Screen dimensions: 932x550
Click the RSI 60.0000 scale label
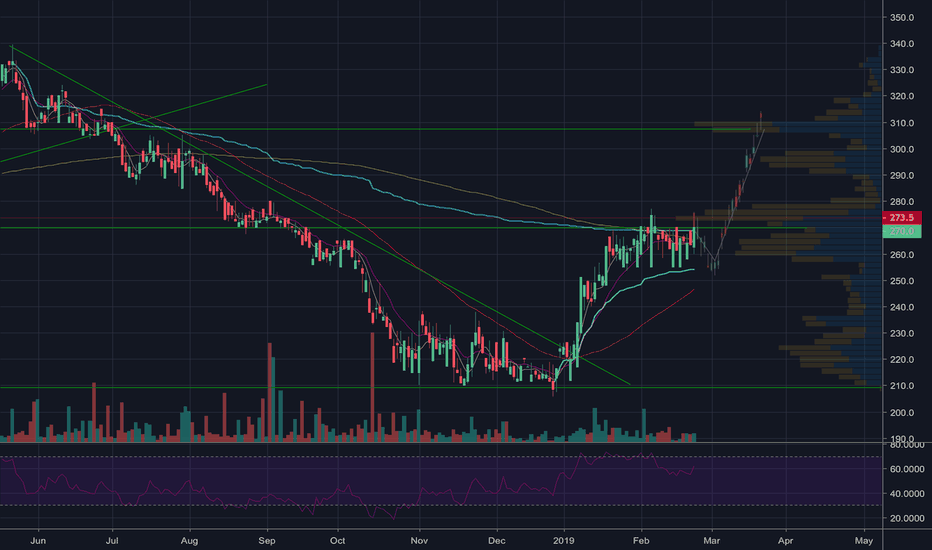click(x=906, y=469)
